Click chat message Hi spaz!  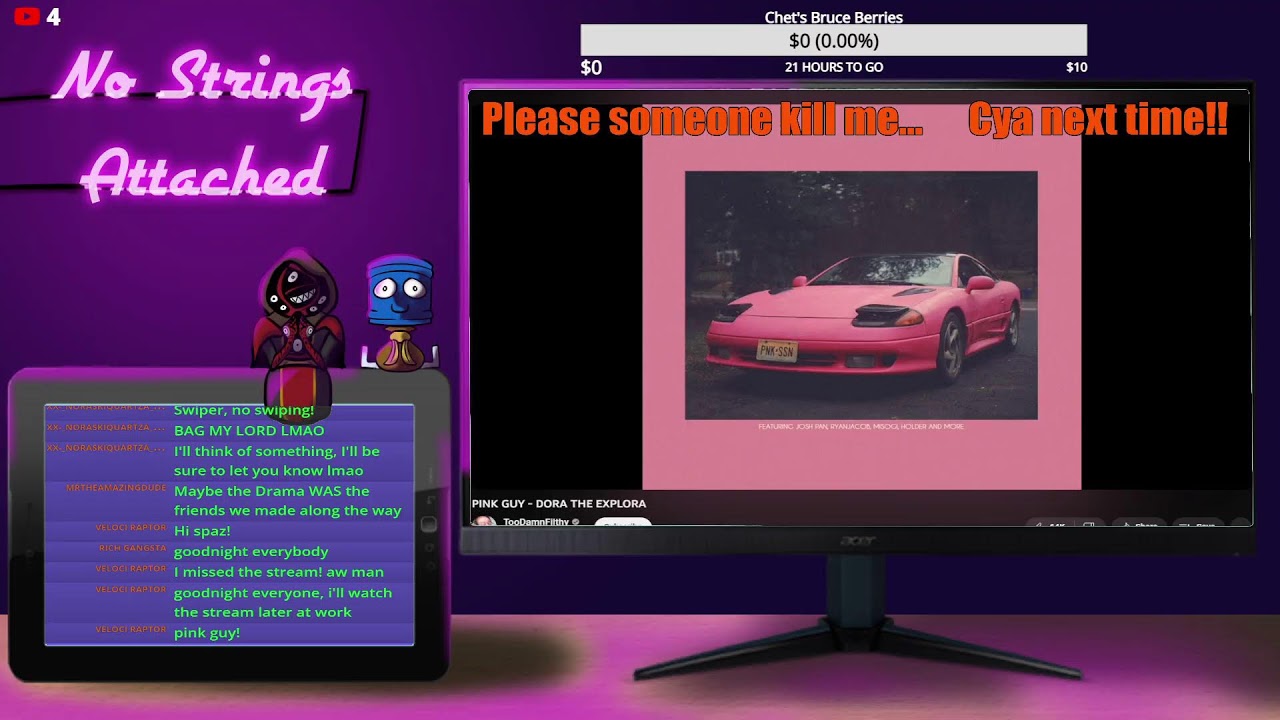pos(202,531)
